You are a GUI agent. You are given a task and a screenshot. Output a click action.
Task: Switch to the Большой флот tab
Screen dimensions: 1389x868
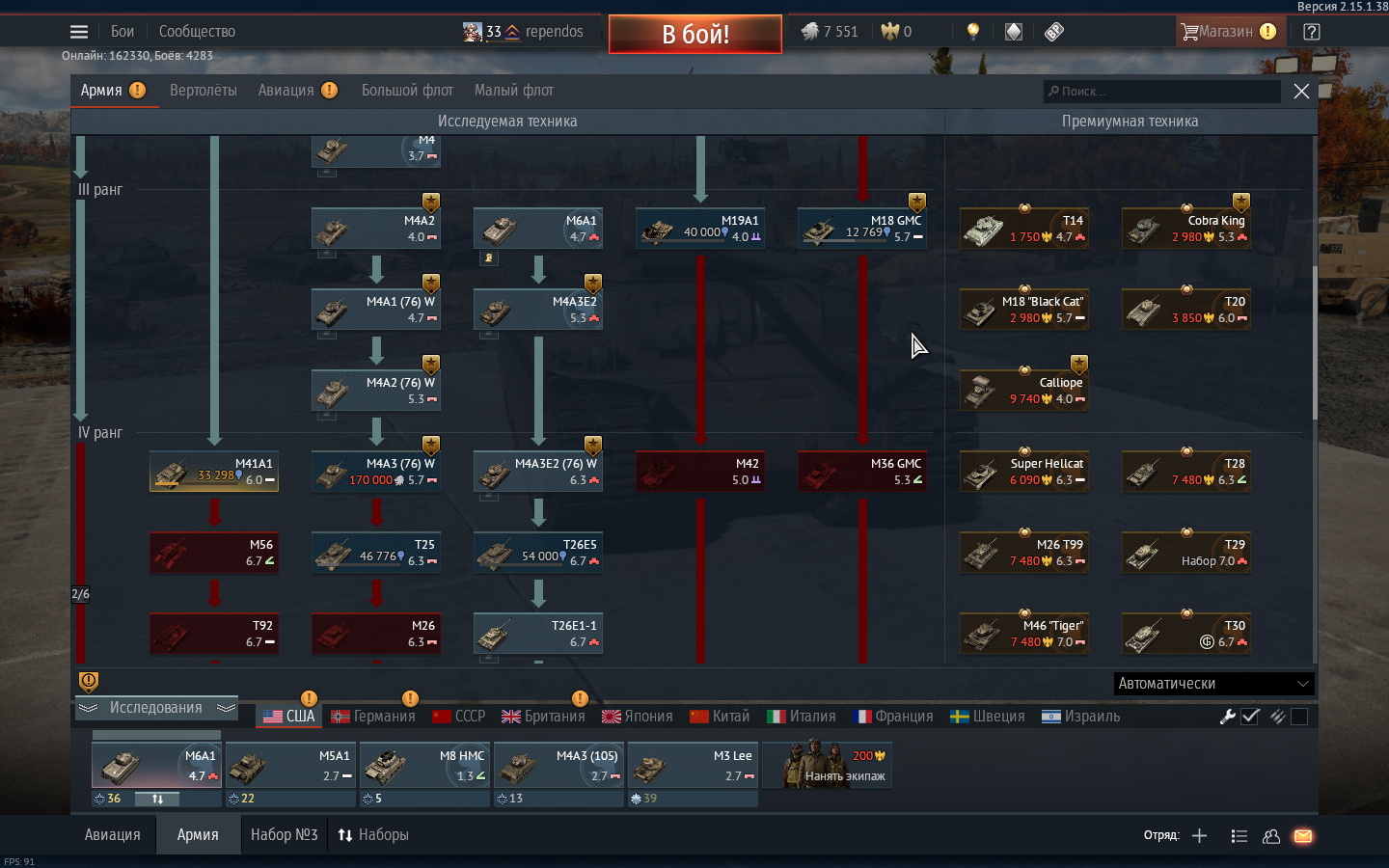pos(407,91)
